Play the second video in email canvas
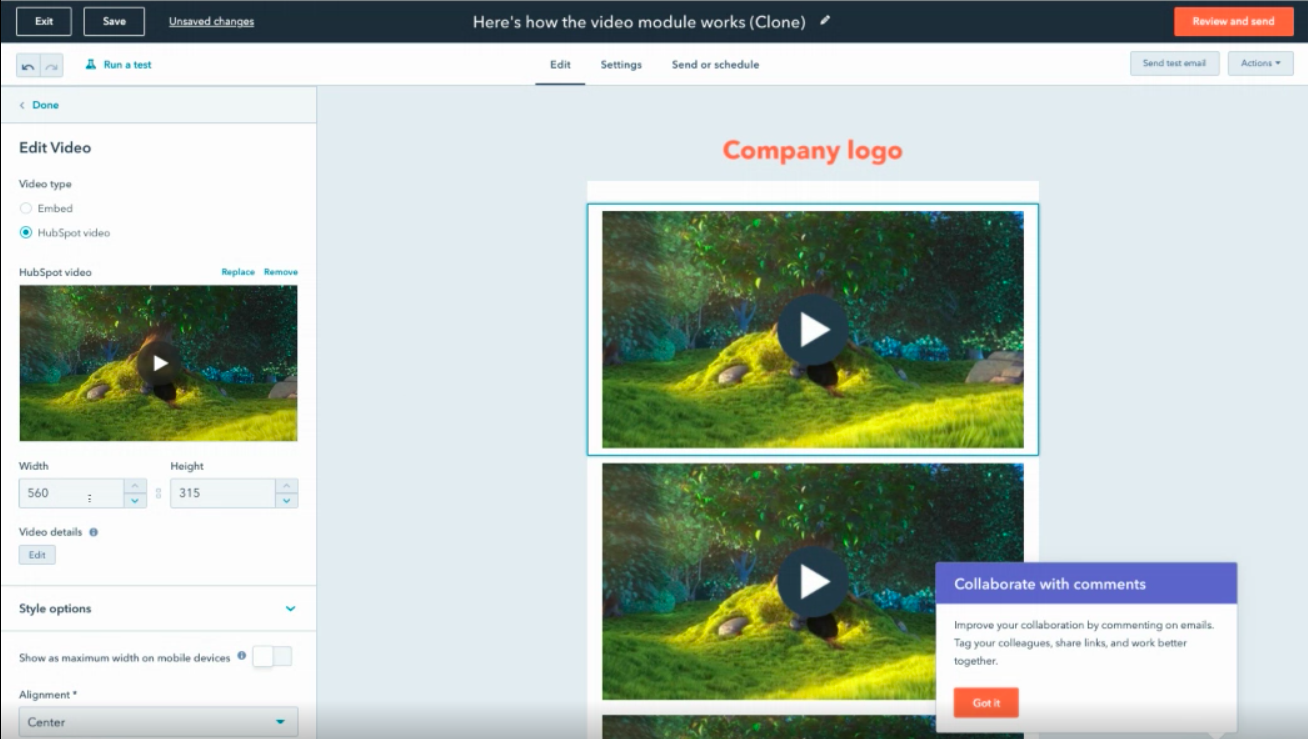1308x739 pixels. tap(813, 581)
